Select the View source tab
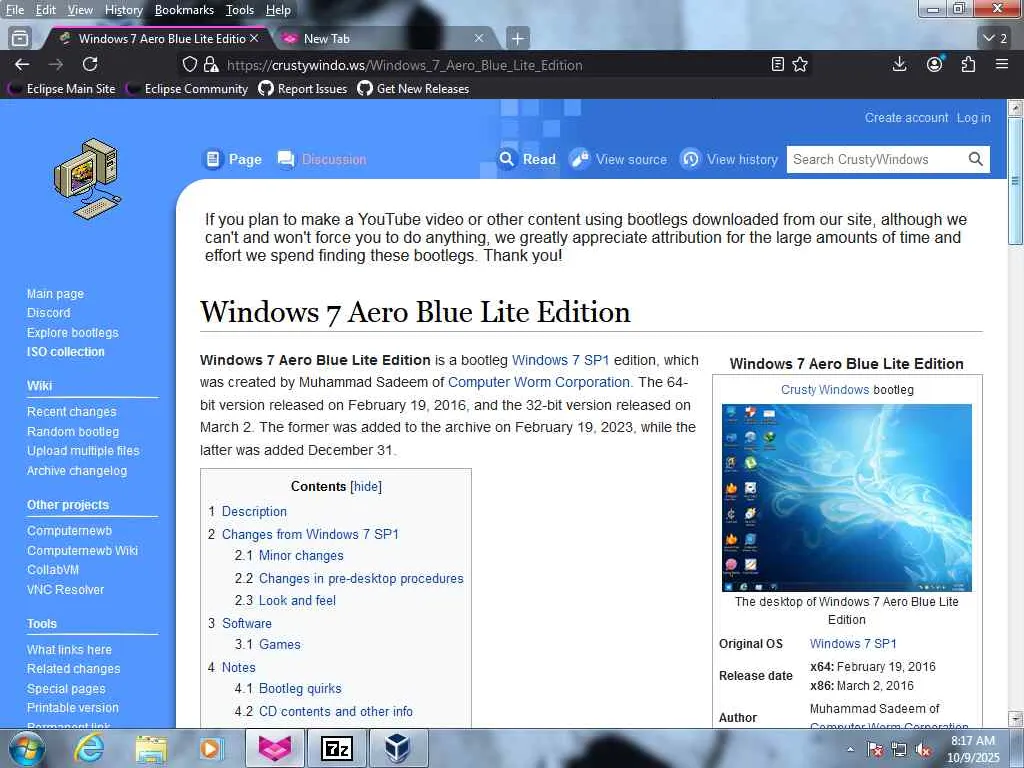Viewport: 1024px width, 768px height. click(x=618, y=159)
